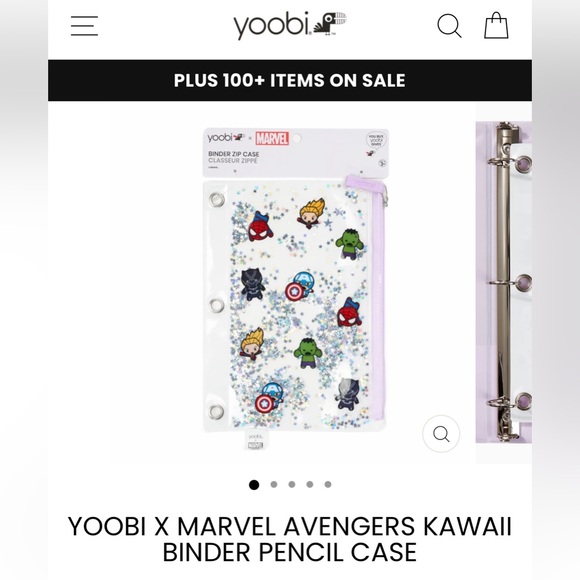Select the second carousel dot
This screenshot has width=580, height=580.
[x=274, y=484]
